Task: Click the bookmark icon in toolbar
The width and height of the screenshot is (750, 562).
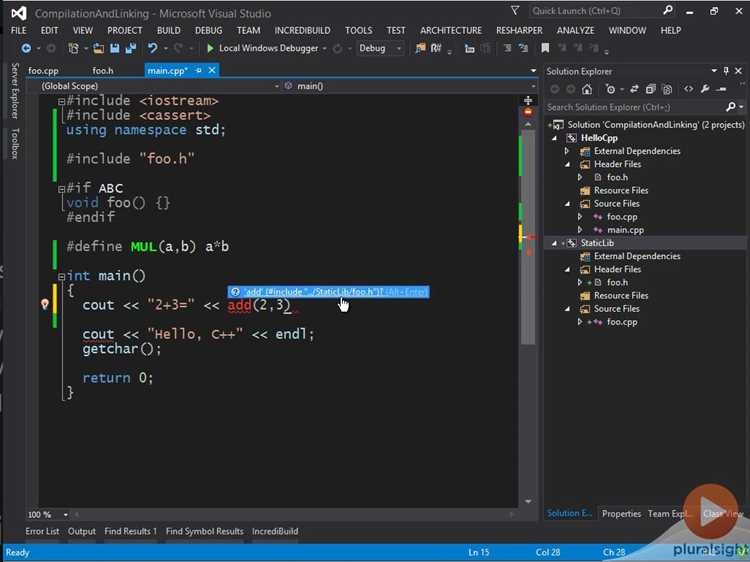Action: [545, 48]
